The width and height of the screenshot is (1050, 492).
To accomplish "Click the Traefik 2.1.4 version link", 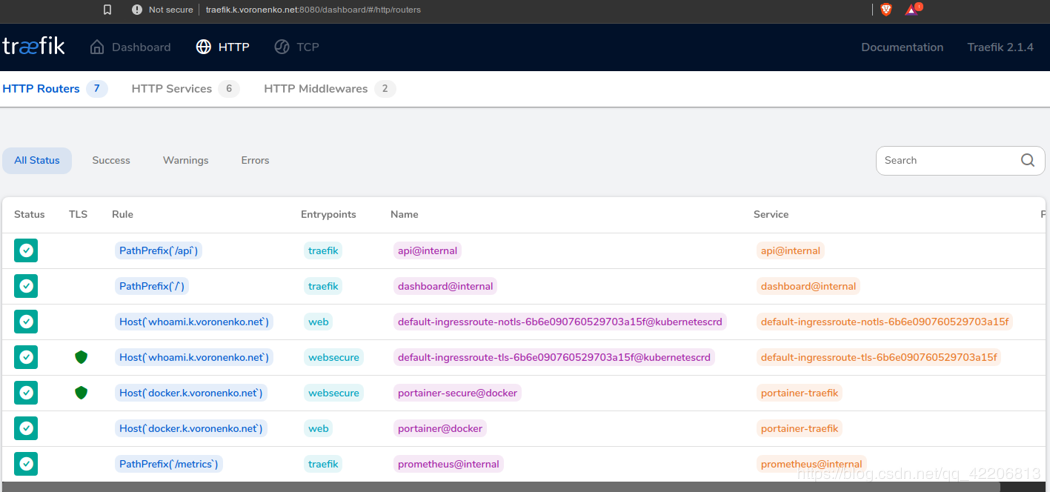I will [1000, 47].
